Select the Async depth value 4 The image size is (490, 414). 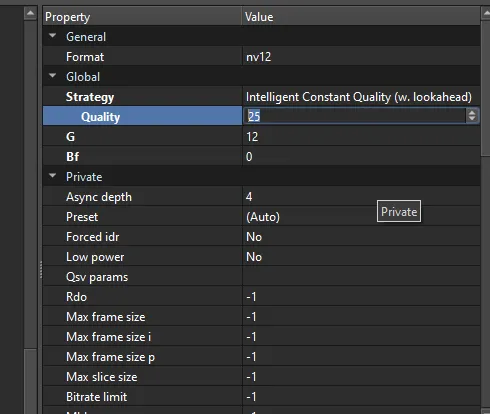361,197
